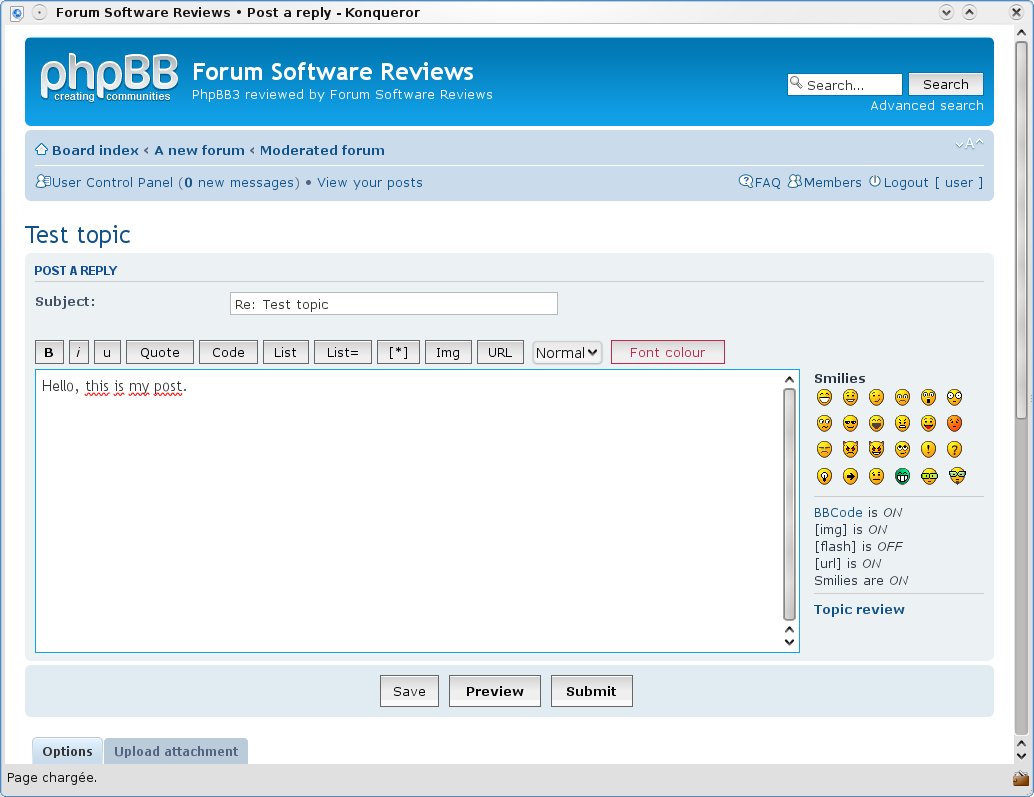Open the Normal font size dropdown
This screenshot has height=797, width=1034.
click(x=566, y=352)
